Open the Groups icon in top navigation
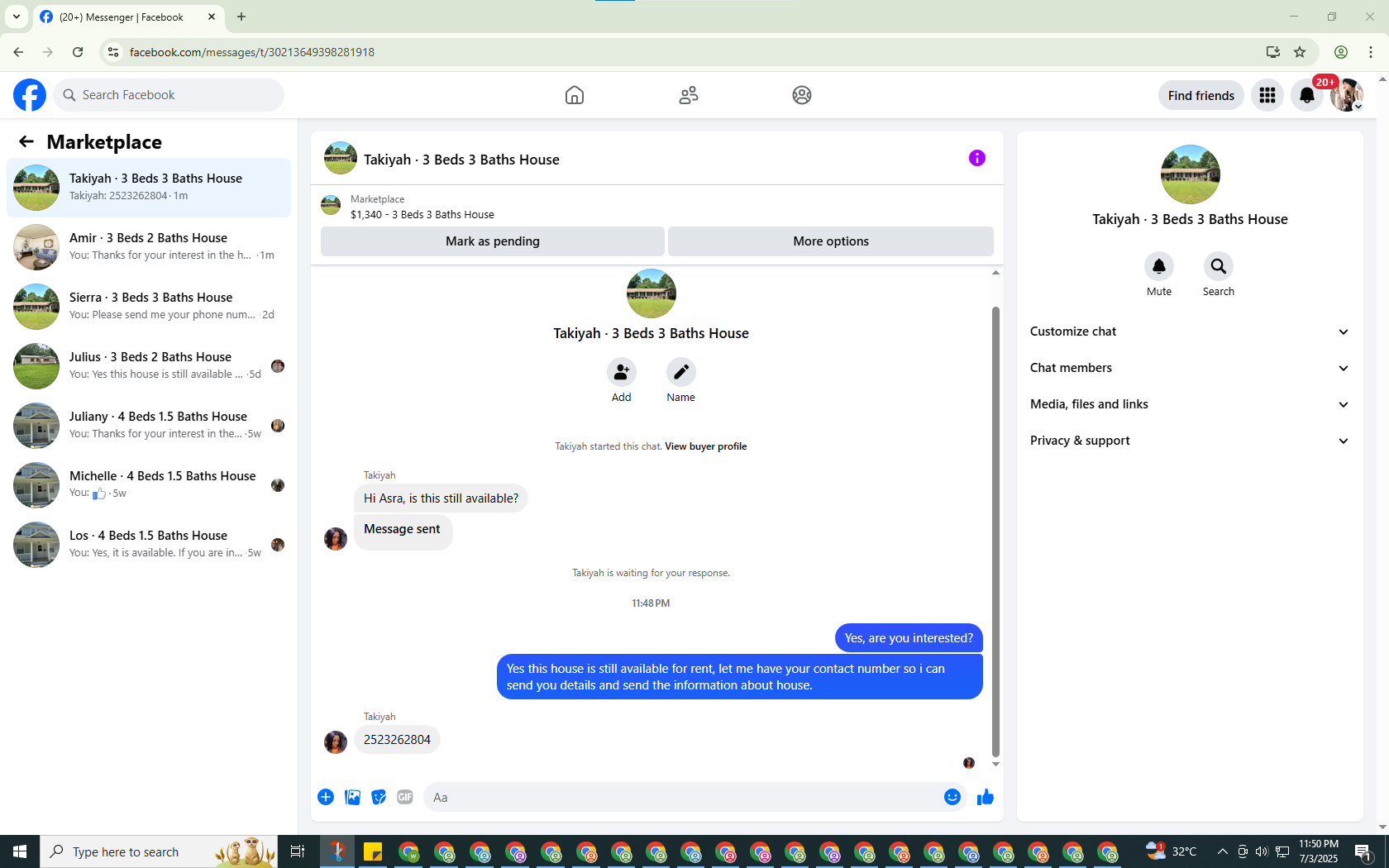1389x868 pixels. coord(802,95)
